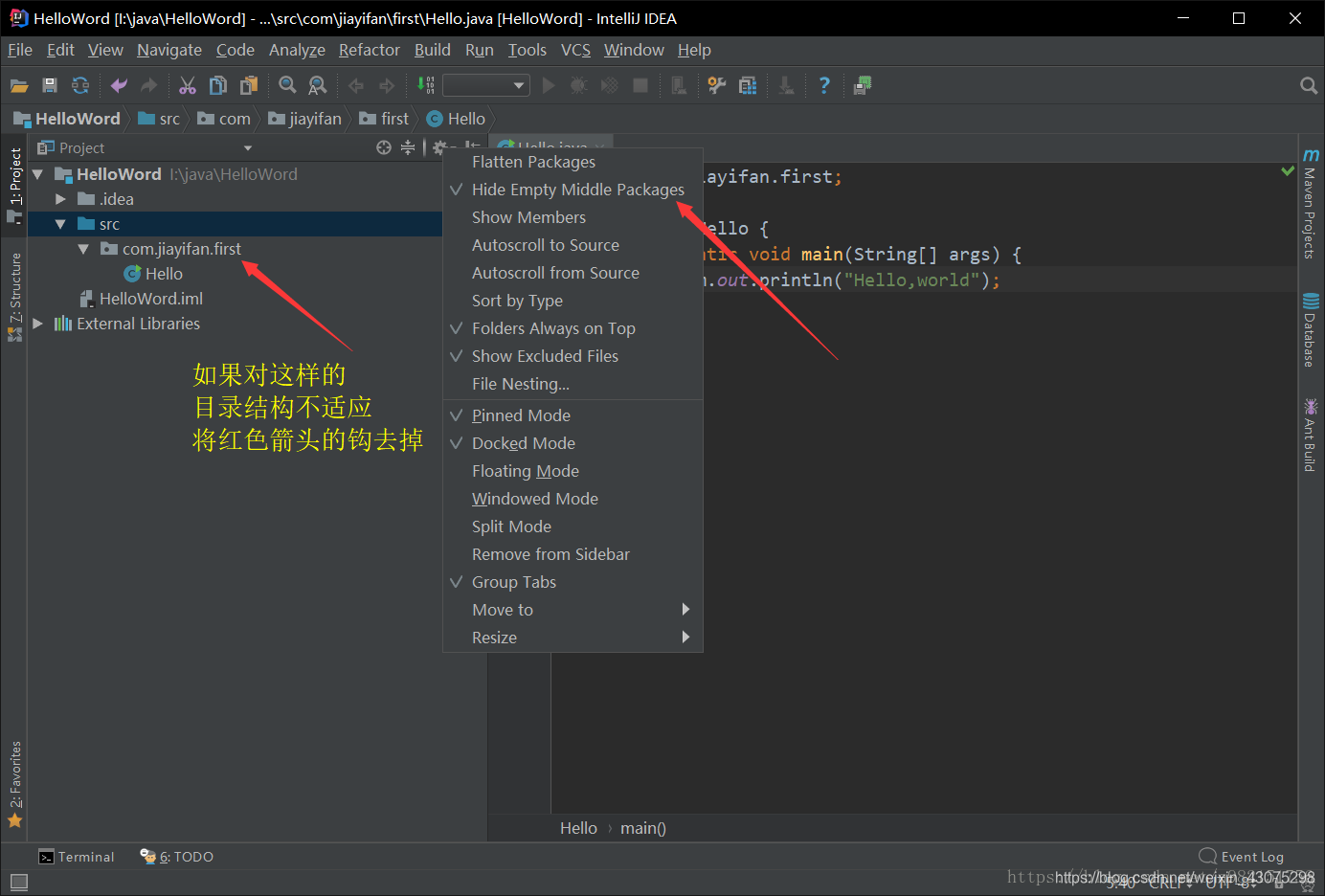Screen dimensions: 1325x896
Task: Click the Scroll from Source target icon
Action: [384, 147]
